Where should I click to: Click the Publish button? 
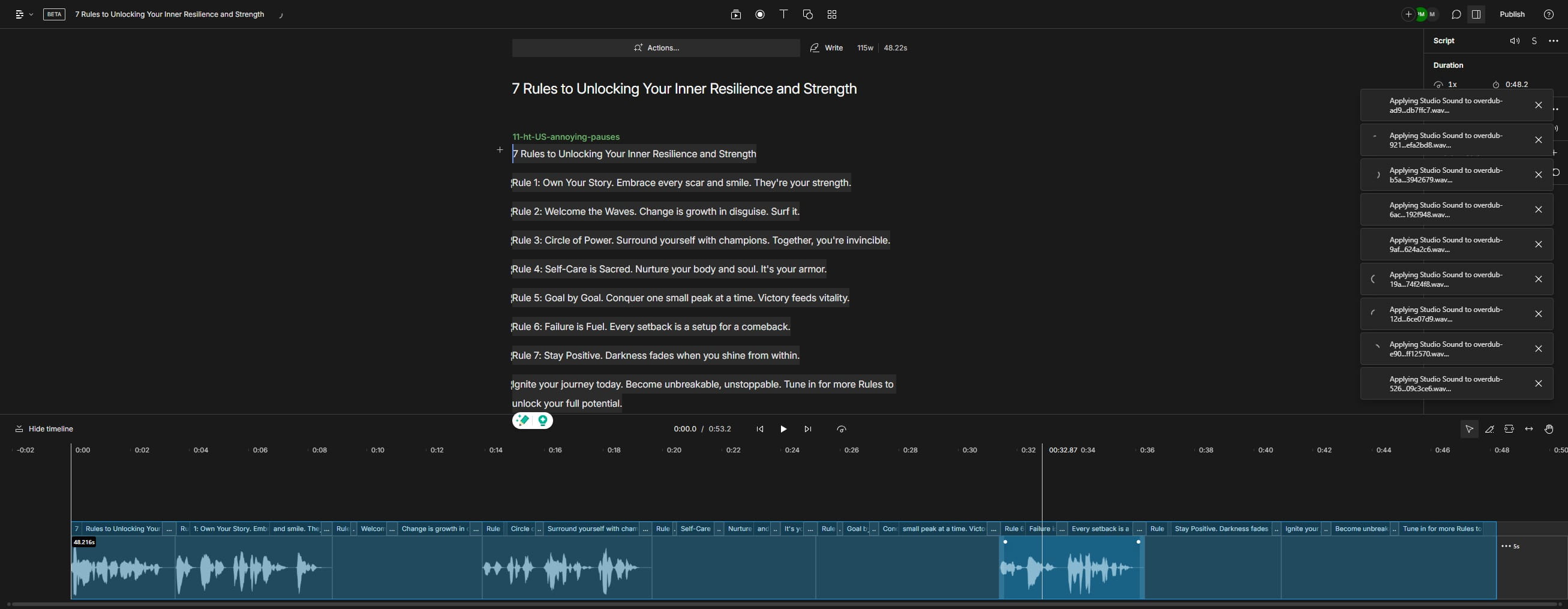click(x=1512, y=14)
